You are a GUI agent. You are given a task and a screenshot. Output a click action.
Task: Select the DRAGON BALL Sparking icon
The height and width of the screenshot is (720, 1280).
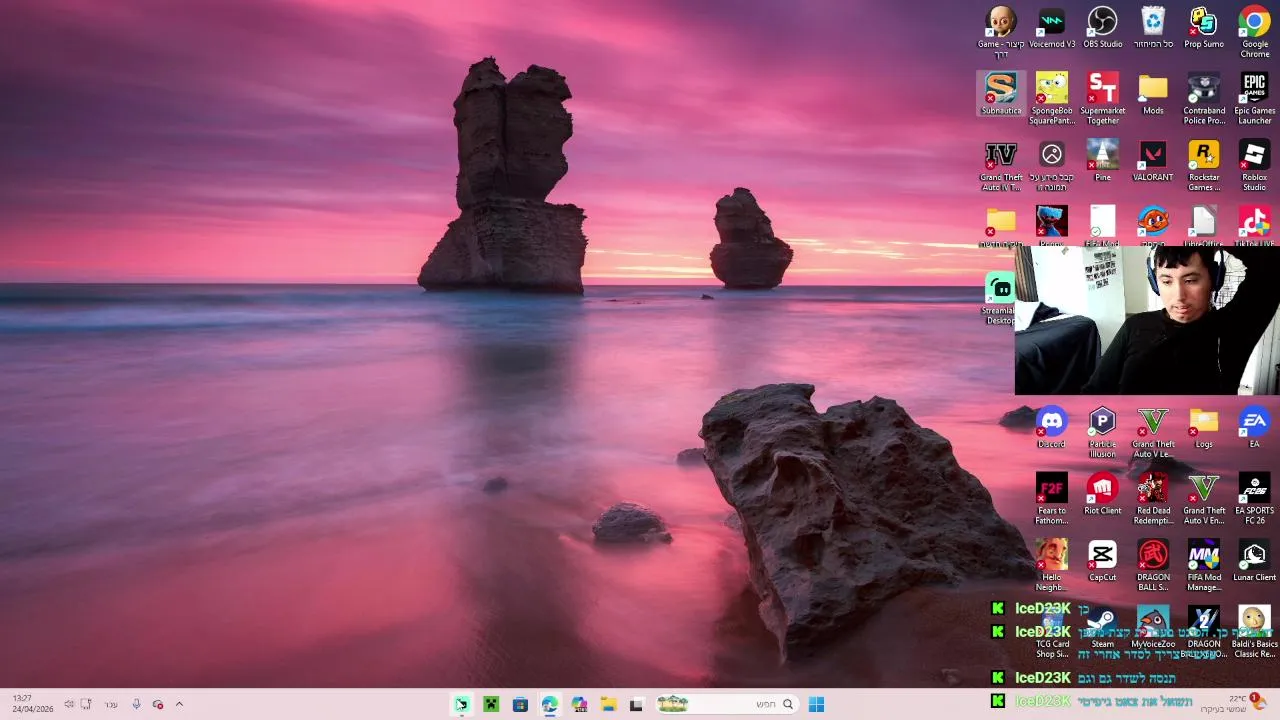1153,565
